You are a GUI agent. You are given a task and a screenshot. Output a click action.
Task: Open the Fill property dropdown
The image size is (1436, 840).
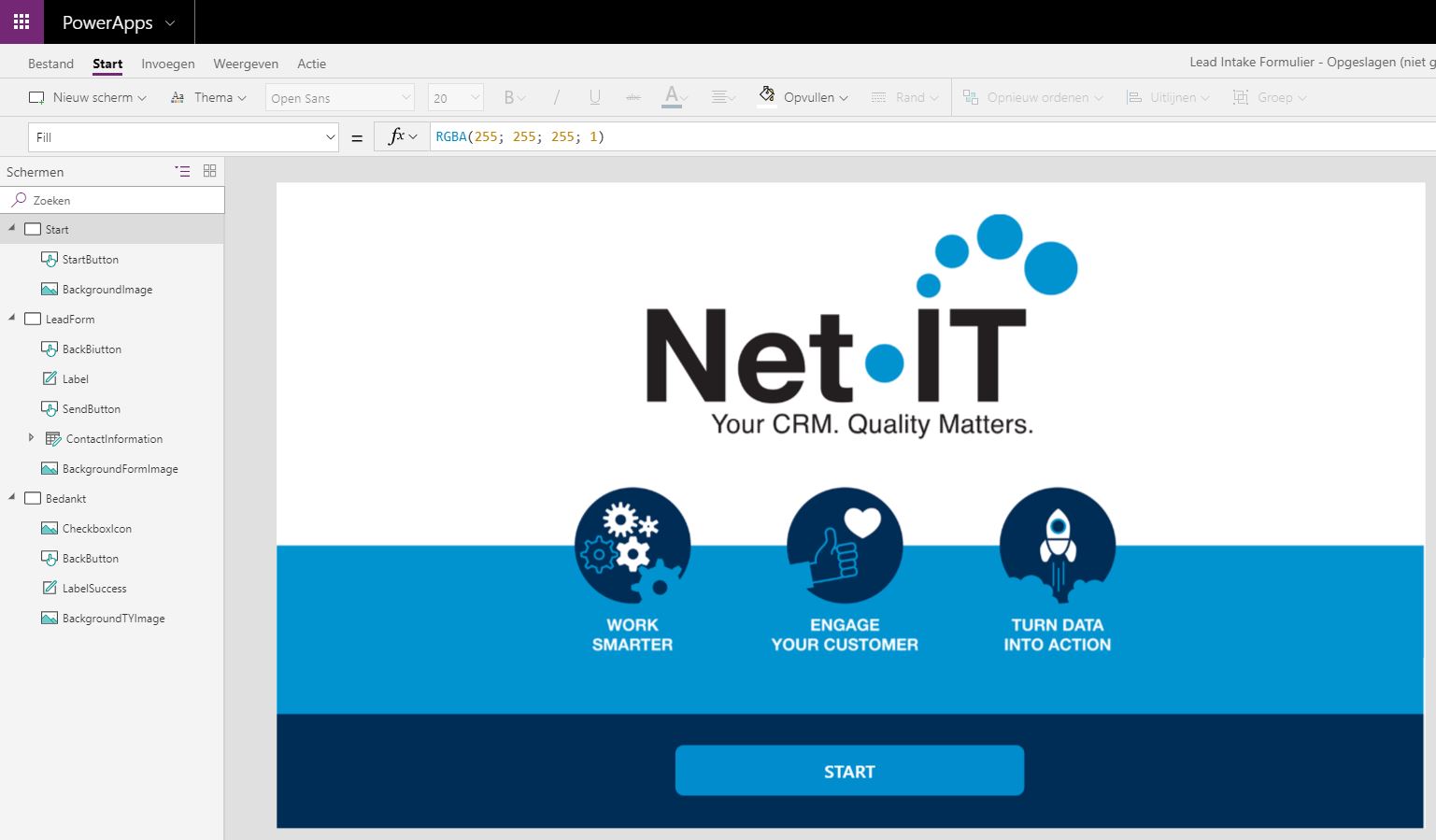(183, 137)
